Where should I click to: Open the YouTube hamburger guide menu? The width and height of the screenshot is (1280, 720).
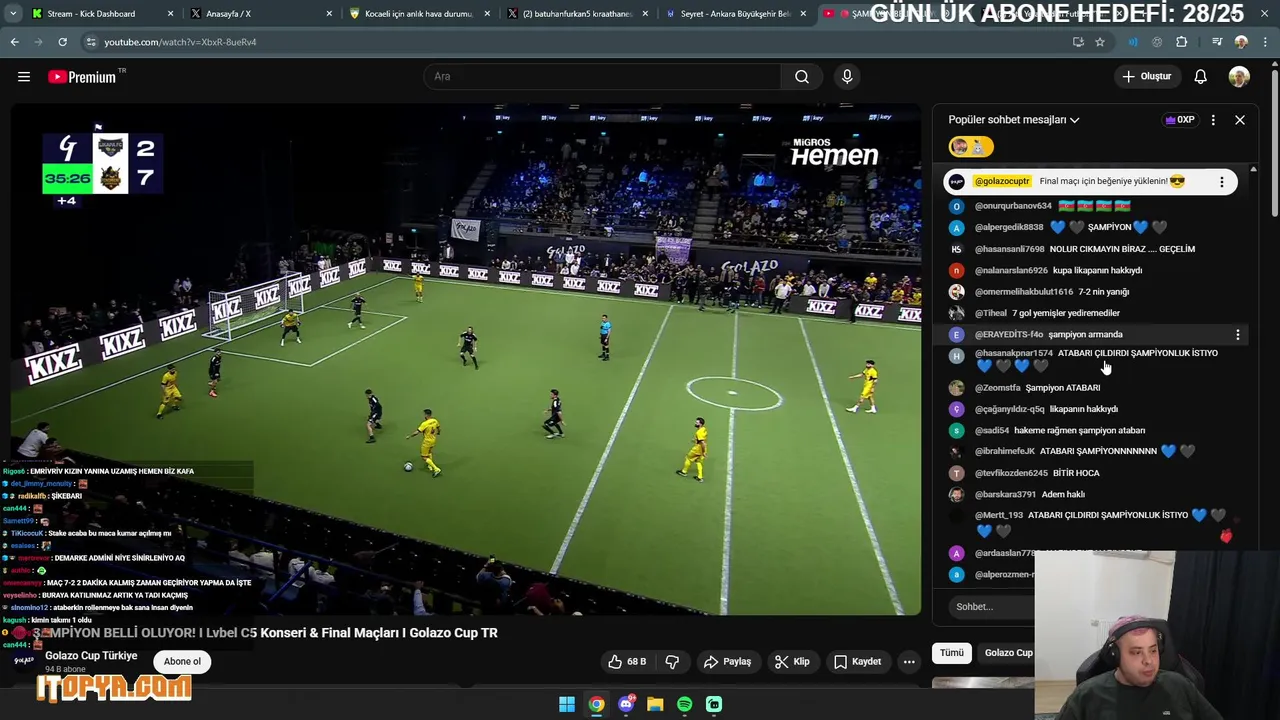pyautogui.click(x=24, y=77)
